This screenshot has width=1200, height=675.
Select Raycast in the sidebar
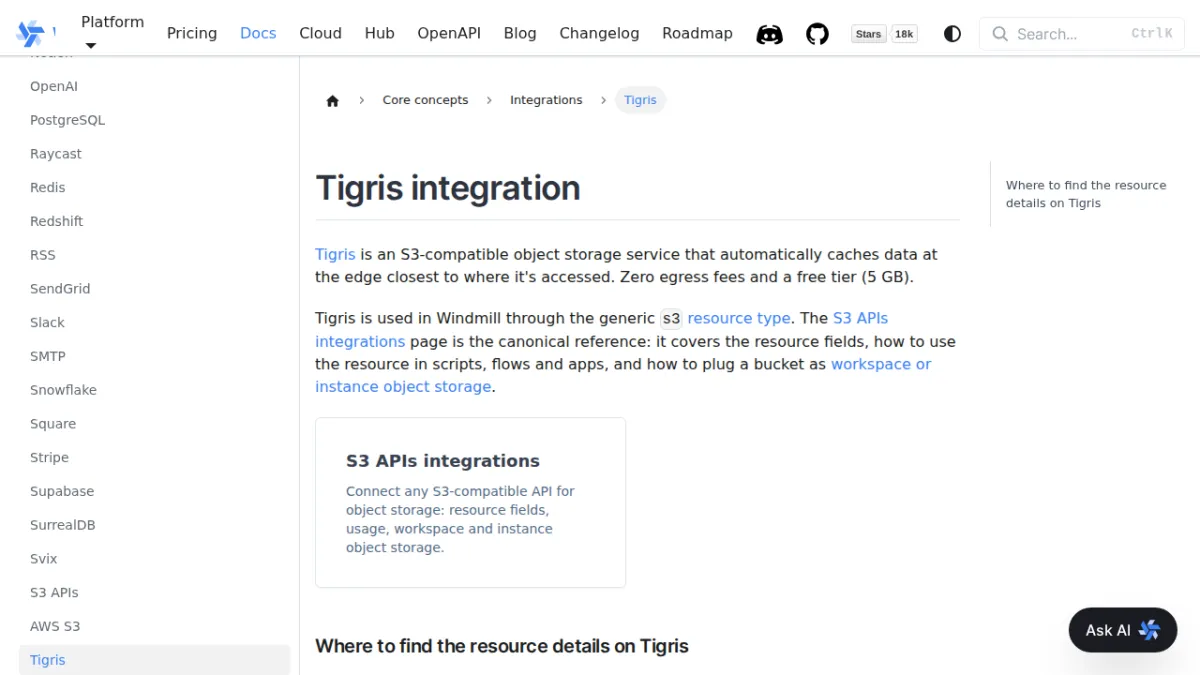(x=56, y=154)
